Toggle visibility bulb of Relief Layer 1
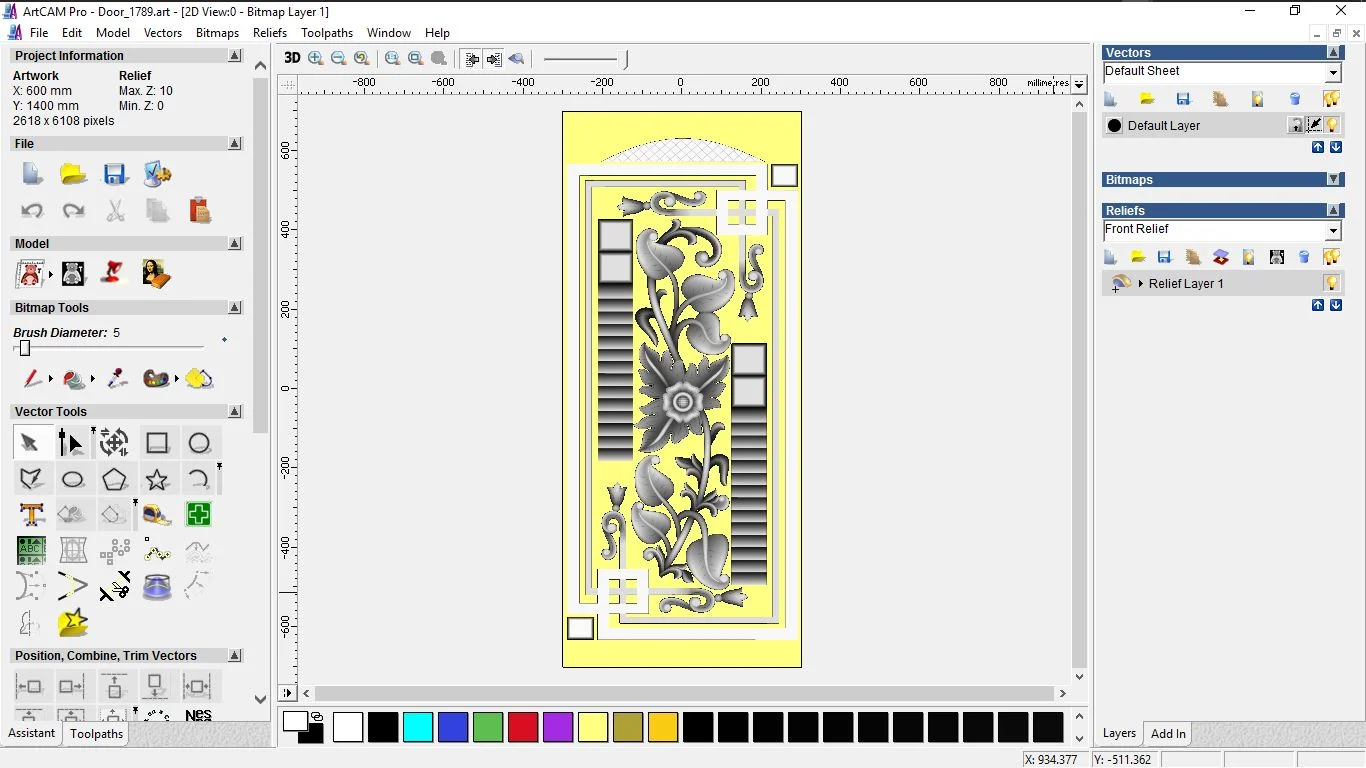Viewport: 1366px width, 768px height. 1331,283
